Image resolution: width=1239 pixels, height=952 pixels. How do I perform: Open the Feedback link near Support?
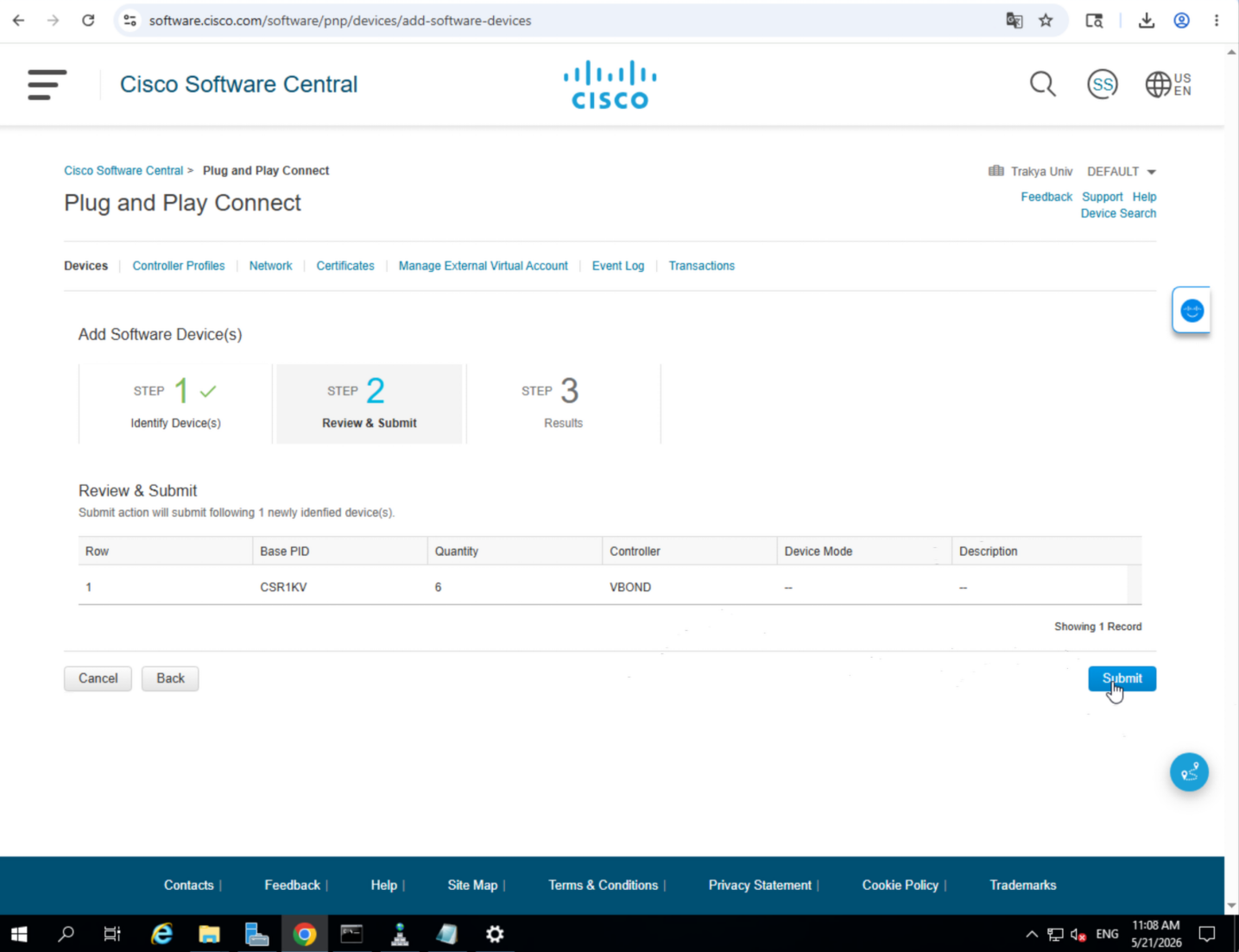[x=1046, y=197]
